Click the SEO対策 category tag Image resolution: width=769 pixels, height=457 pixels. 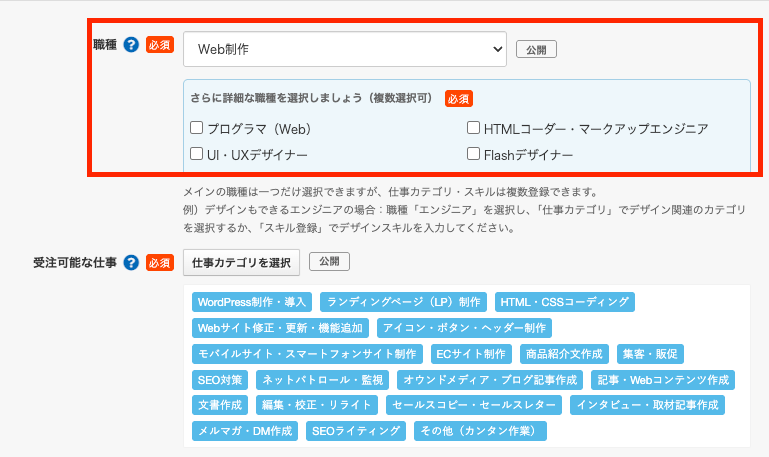pyautogui.click(x=219, y=380)
